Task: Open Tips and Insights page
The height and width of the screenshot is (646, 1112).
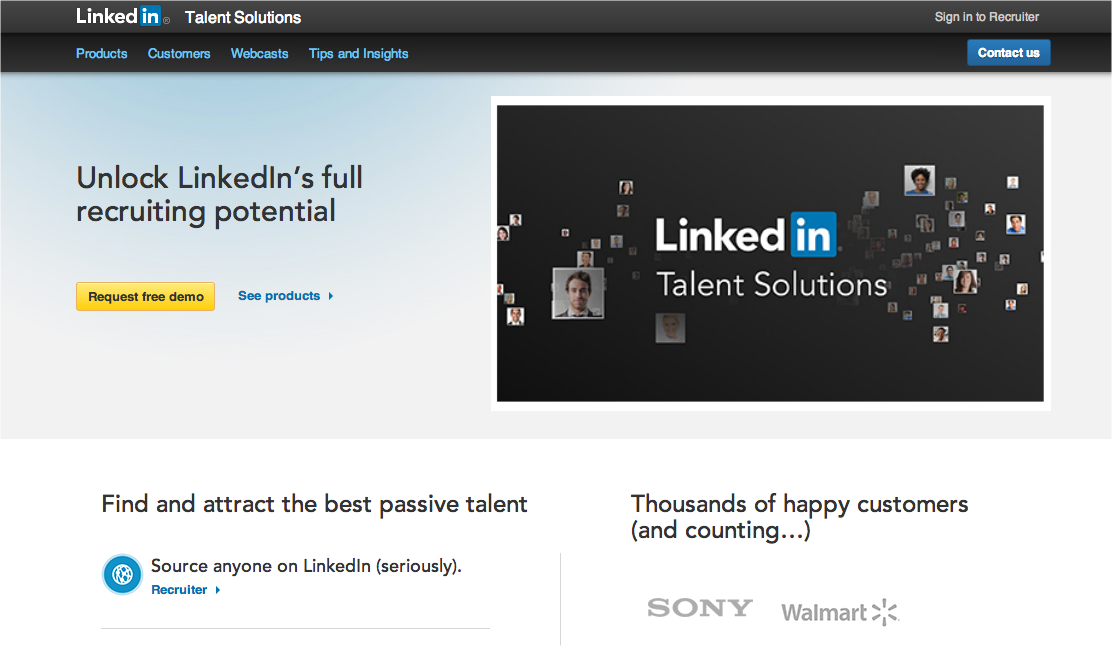Action: pyautogui.click(x=358, y=54)
